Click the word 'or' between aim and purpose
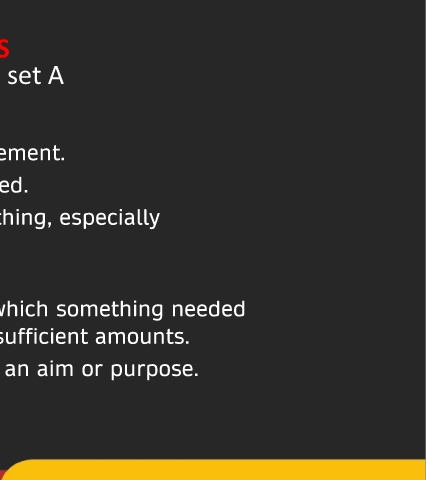Image resolution: width=426 pixels, height=480 pixels. point(92,370)
